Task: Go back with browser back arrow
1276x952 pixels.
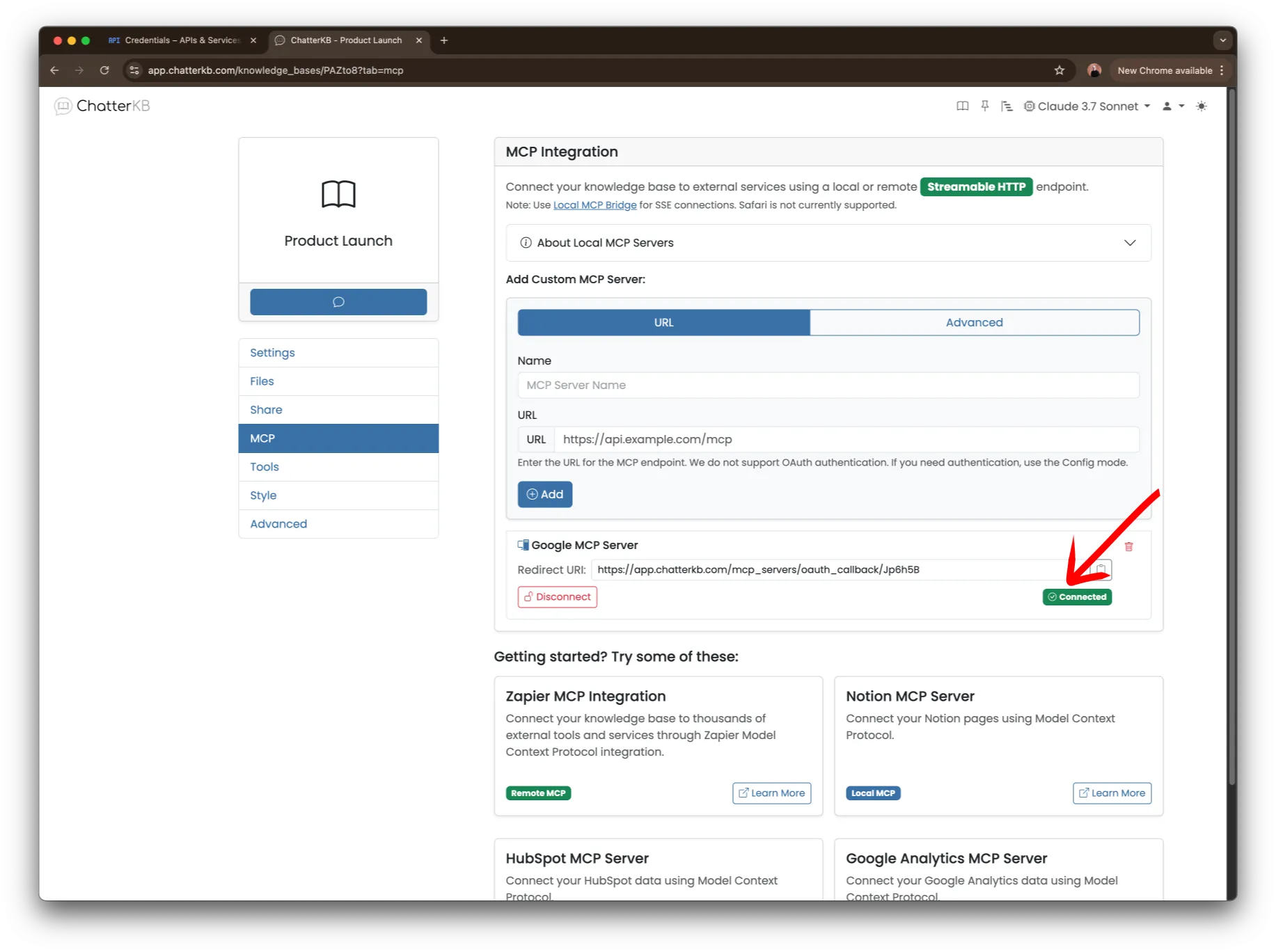Action: (55, 70)
